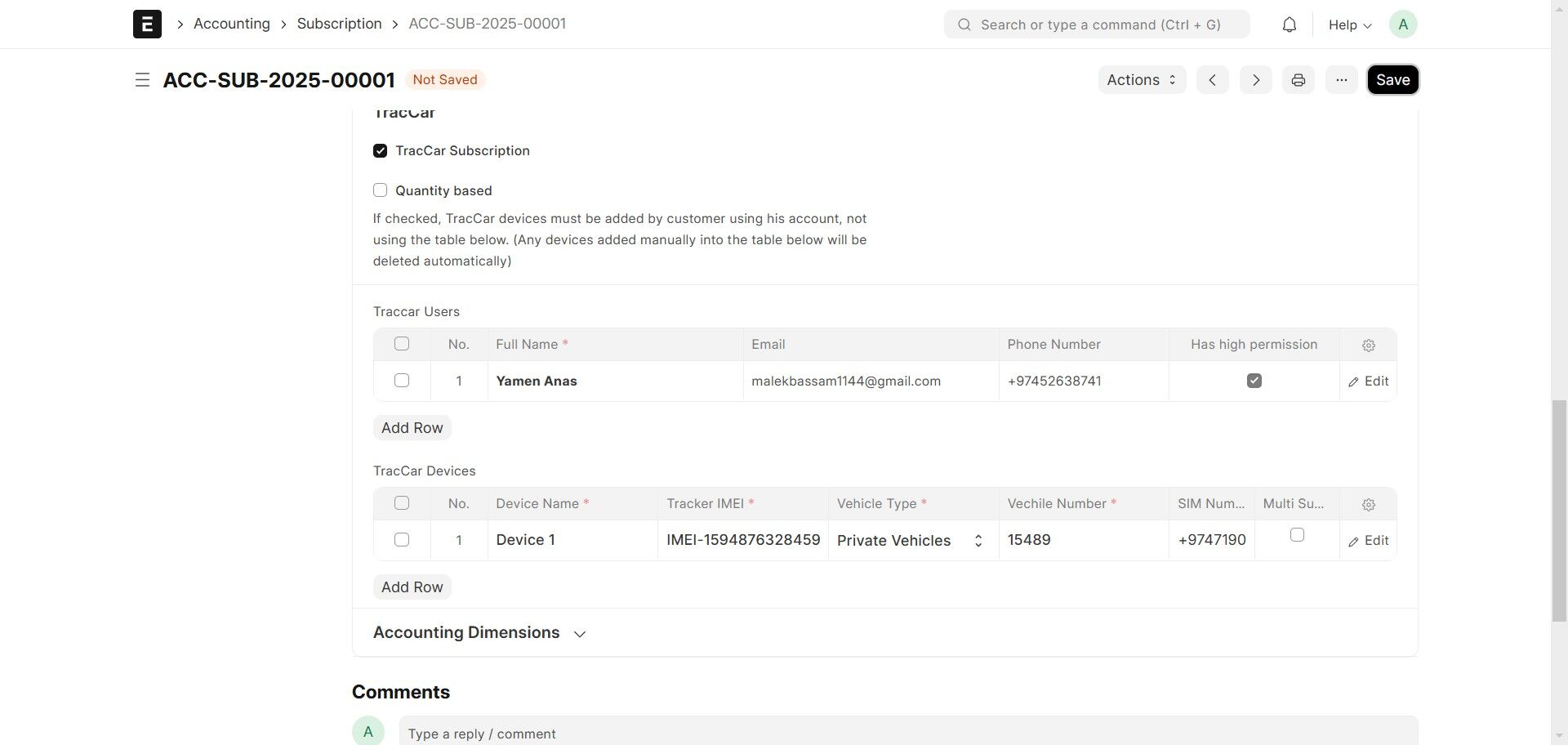Open the three-dot more options menu

point(1342,80)
